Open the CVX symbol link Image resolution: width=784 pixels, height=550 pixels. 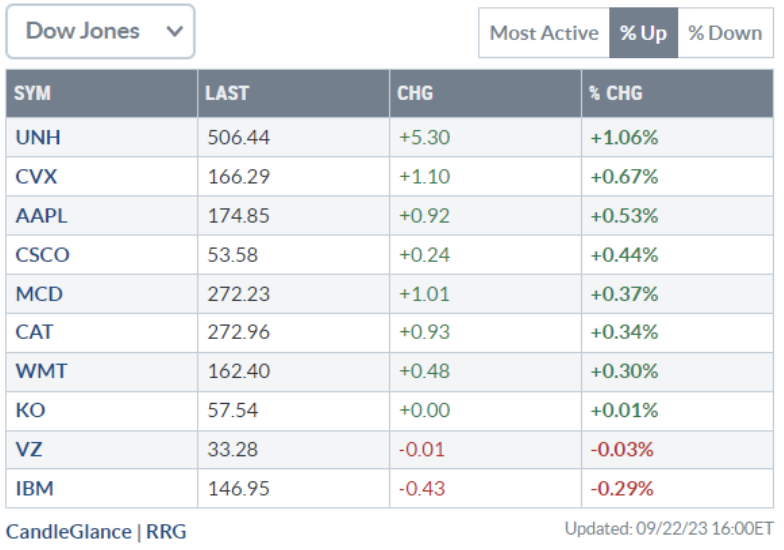37,177
